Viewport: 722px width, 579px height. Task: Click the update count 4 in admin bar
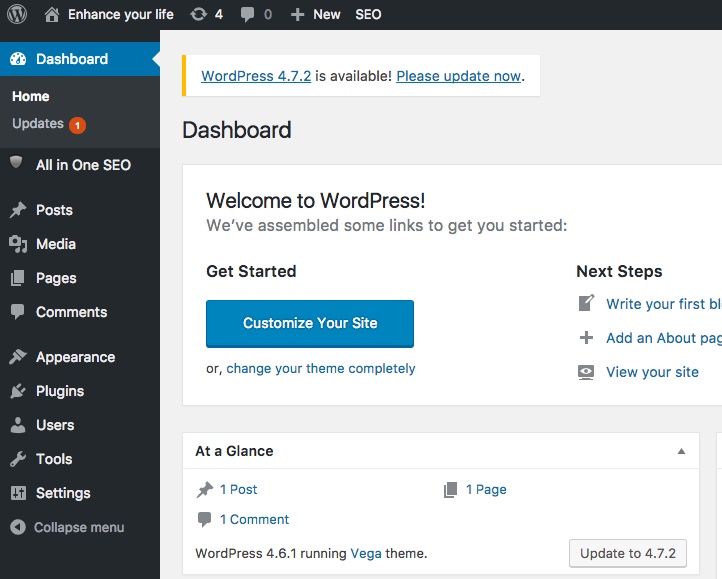[219, 15]
